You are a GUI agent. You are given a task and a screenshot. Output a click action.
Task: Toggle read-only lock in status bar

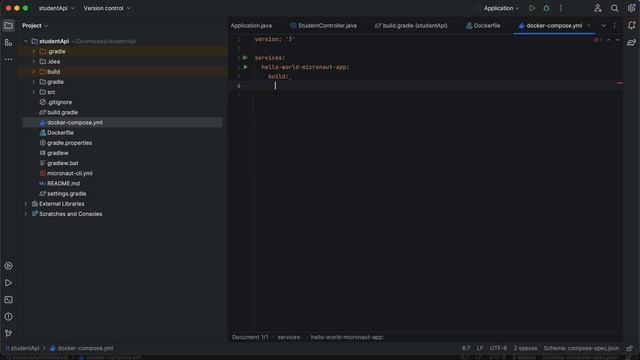(x=629, y=348)
